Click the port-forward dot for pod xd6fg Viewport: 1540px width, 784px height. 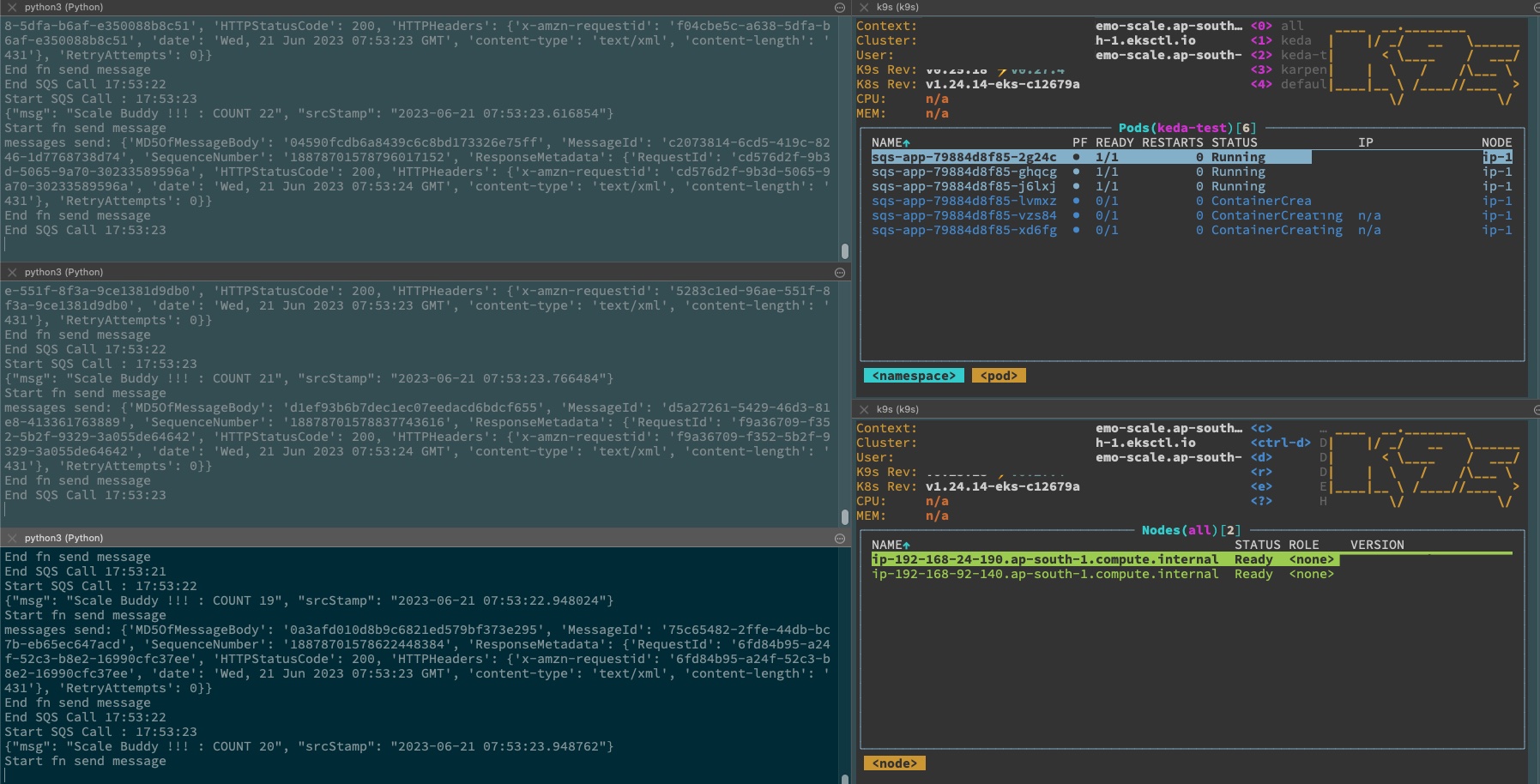[1076, 230]
